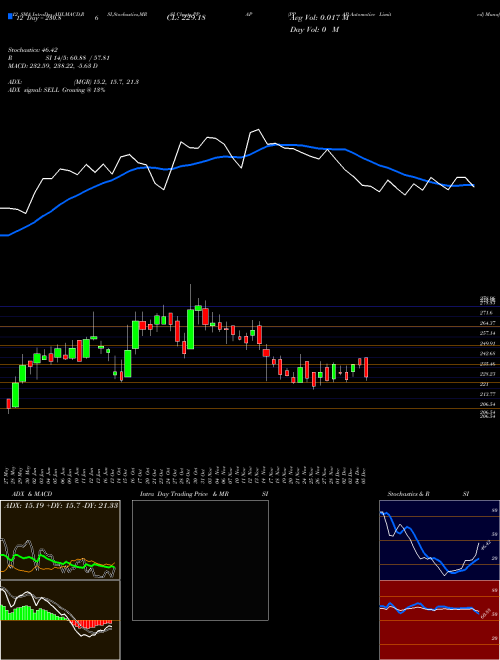The height and width of the screenshot is (660, 500).
Task: Click the 'Stochastics & R' panel heading
Action: 408,494
